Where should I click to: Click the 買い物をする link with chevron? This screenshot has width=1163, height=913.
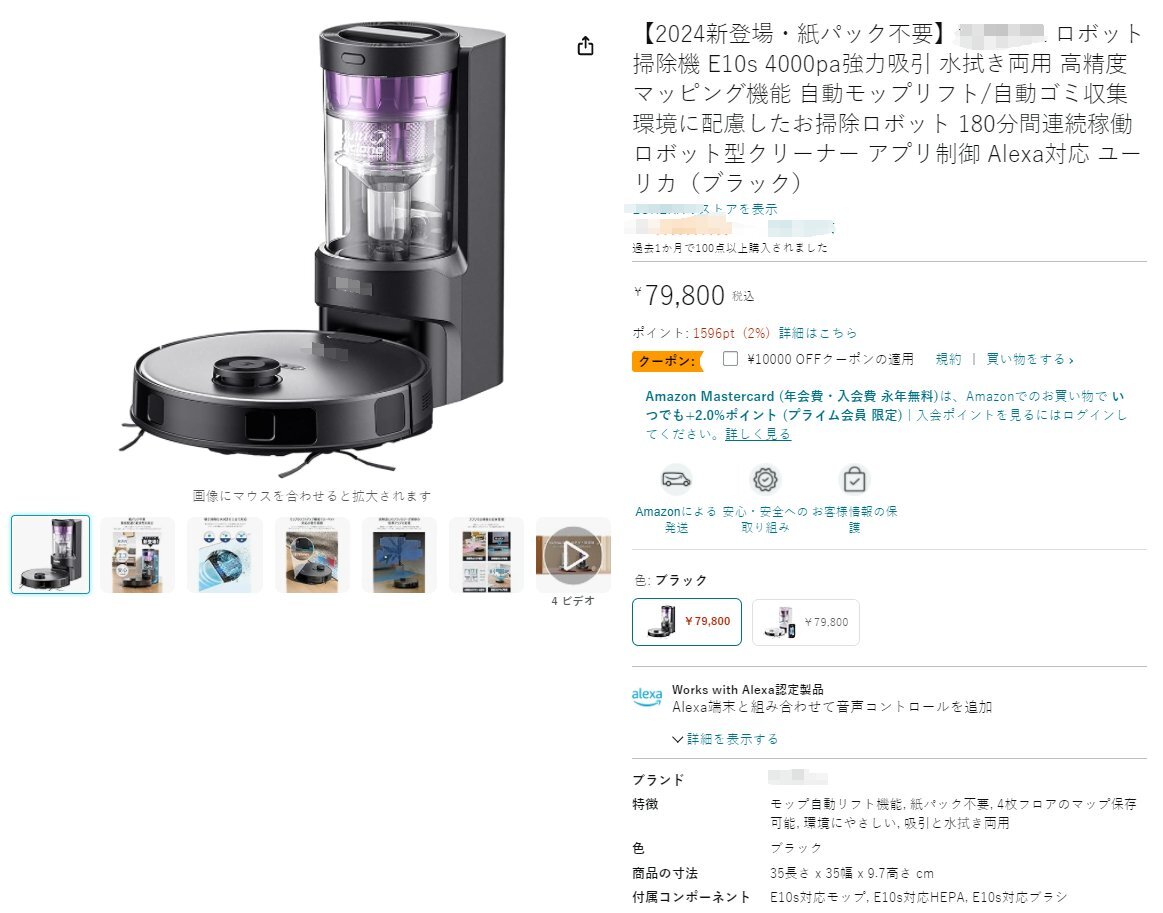1029,359
